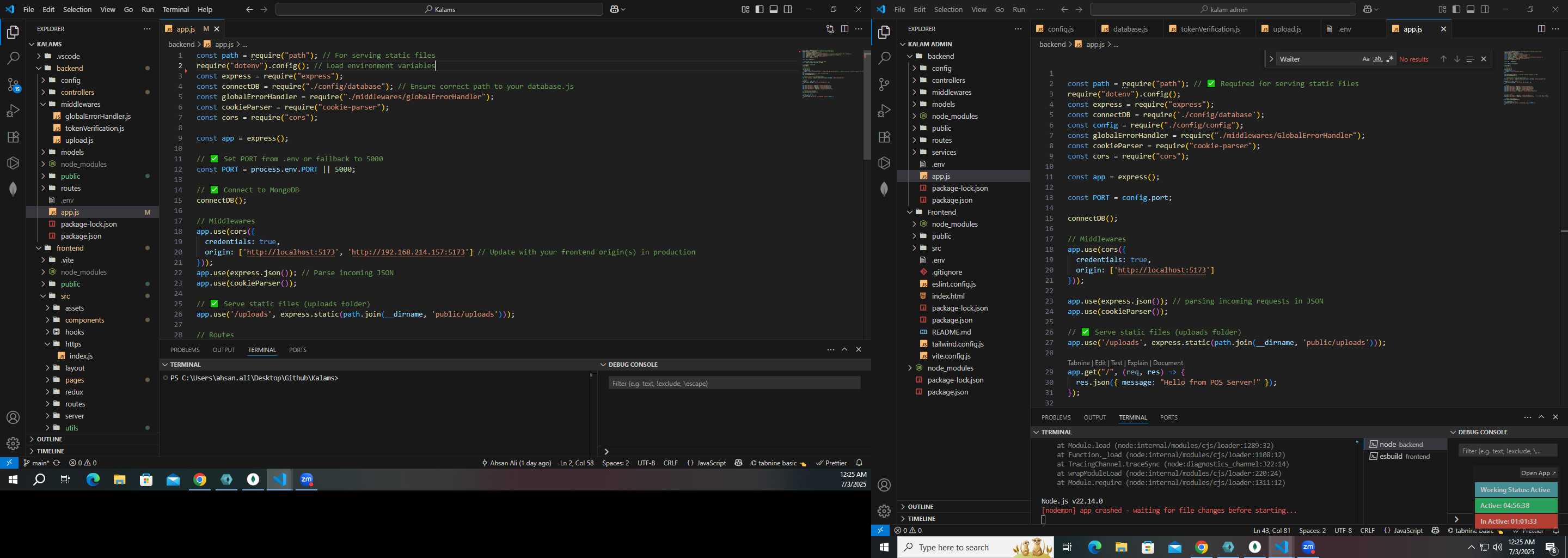
Task: Toggle bottom panel in kalam admin title bar
Action: pyautogui.click(x=1471, y=9)
